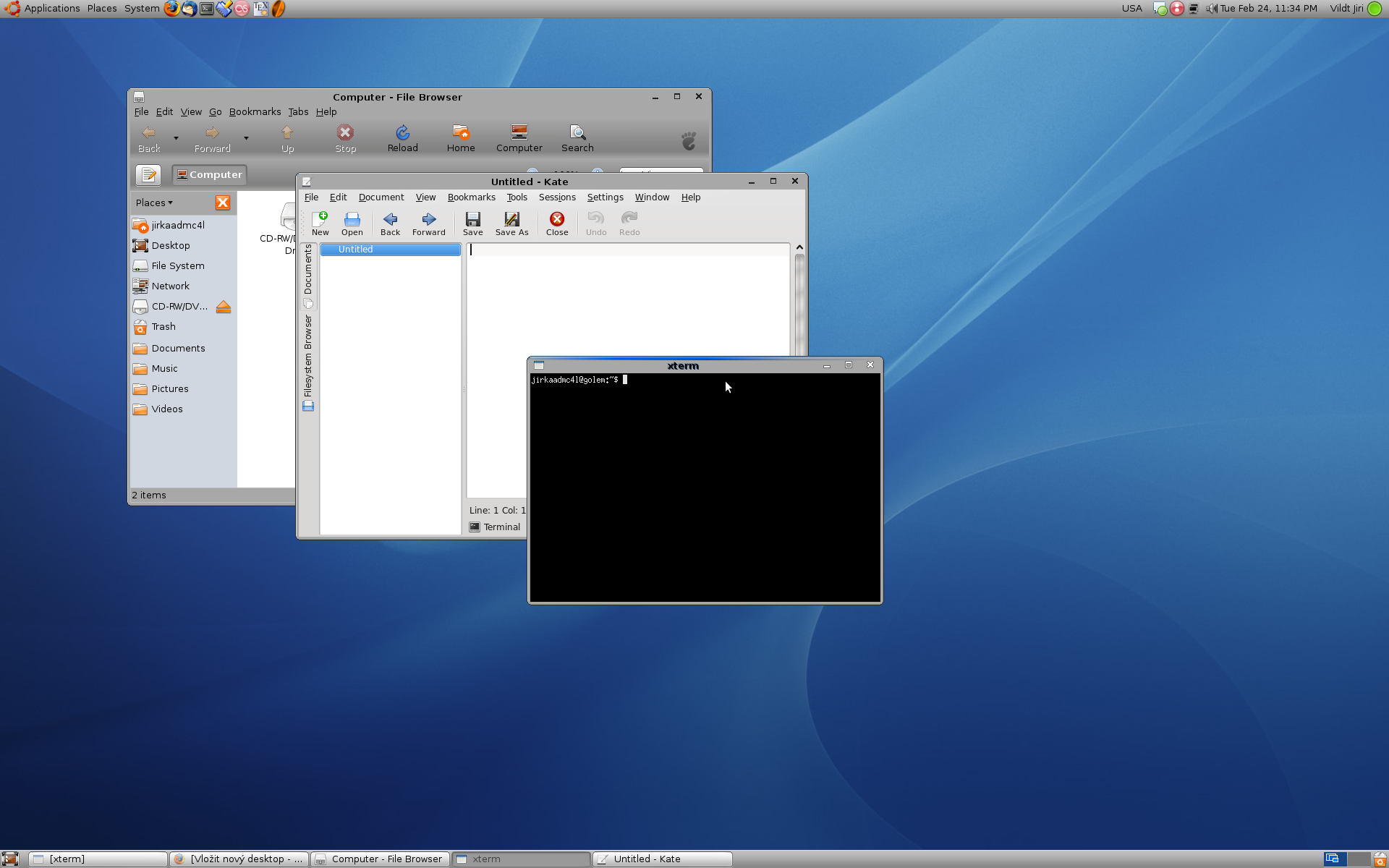
Task: Click the Save As icon in Kate
Action: (x=511, y=224)
